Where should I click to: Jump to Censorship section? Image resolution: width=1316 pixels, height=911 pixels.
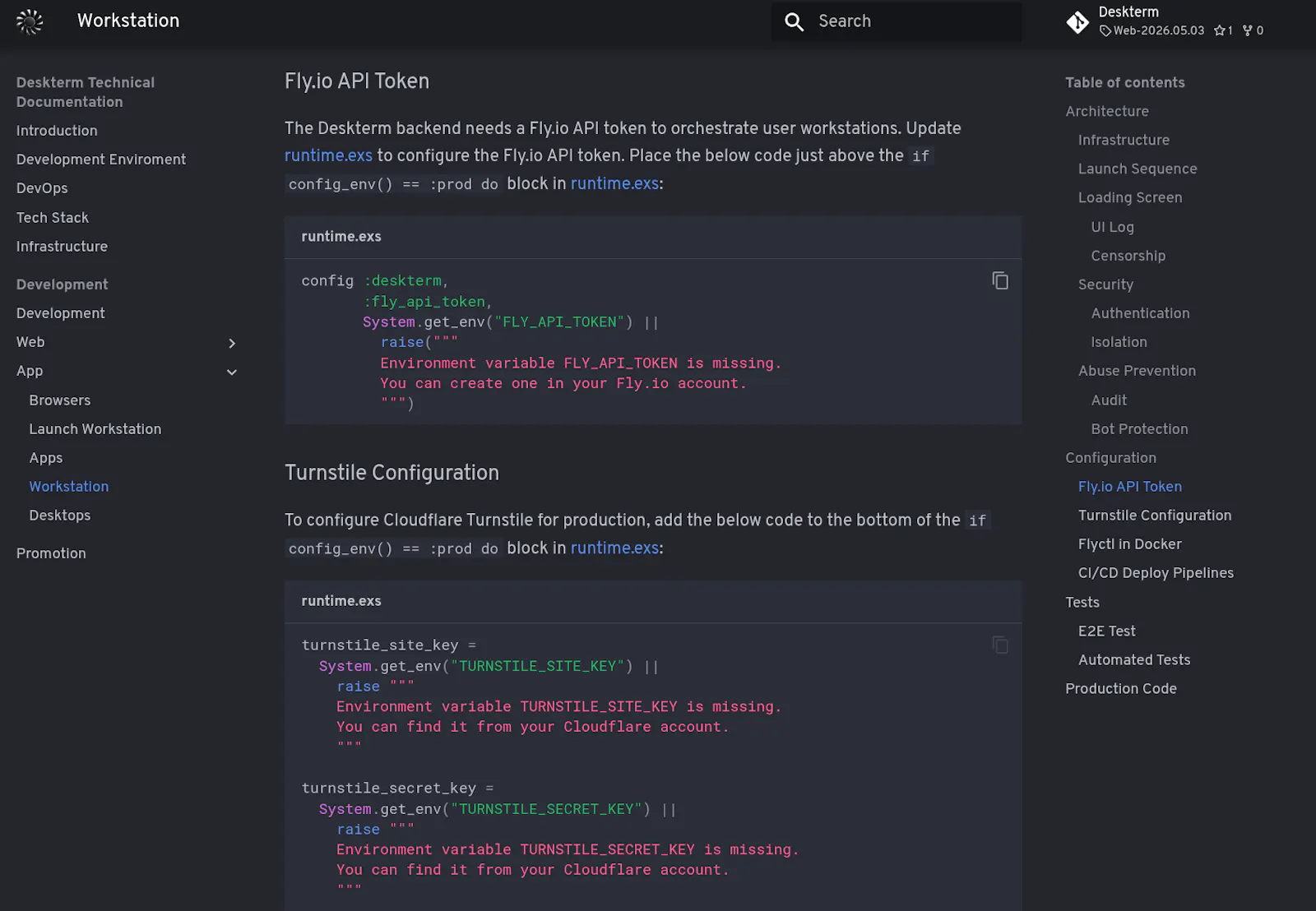click(1128, 256)
